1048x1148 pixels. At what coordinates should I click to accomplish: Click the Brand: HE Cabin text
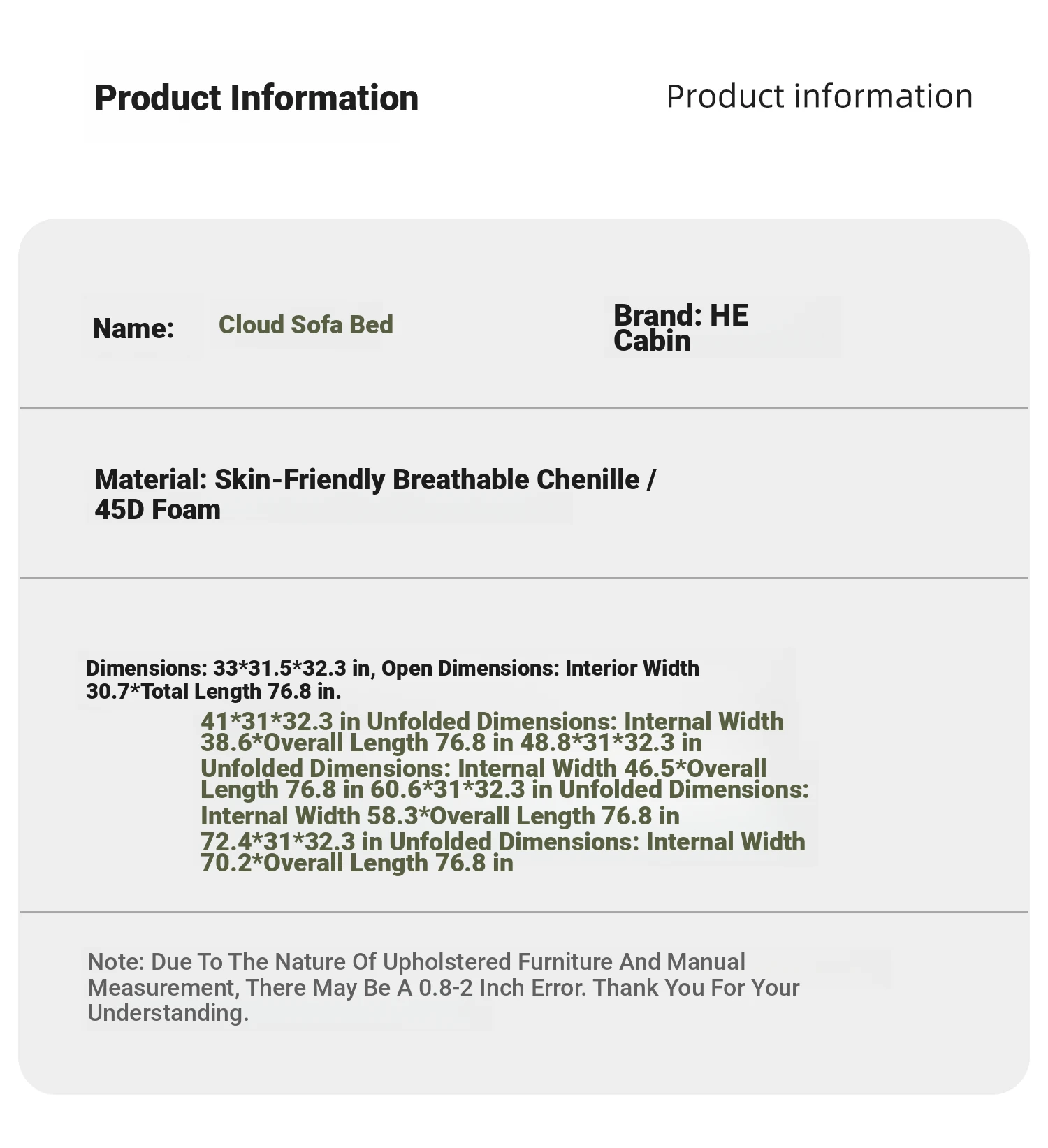pyautogui.click(x=681, y=328)
